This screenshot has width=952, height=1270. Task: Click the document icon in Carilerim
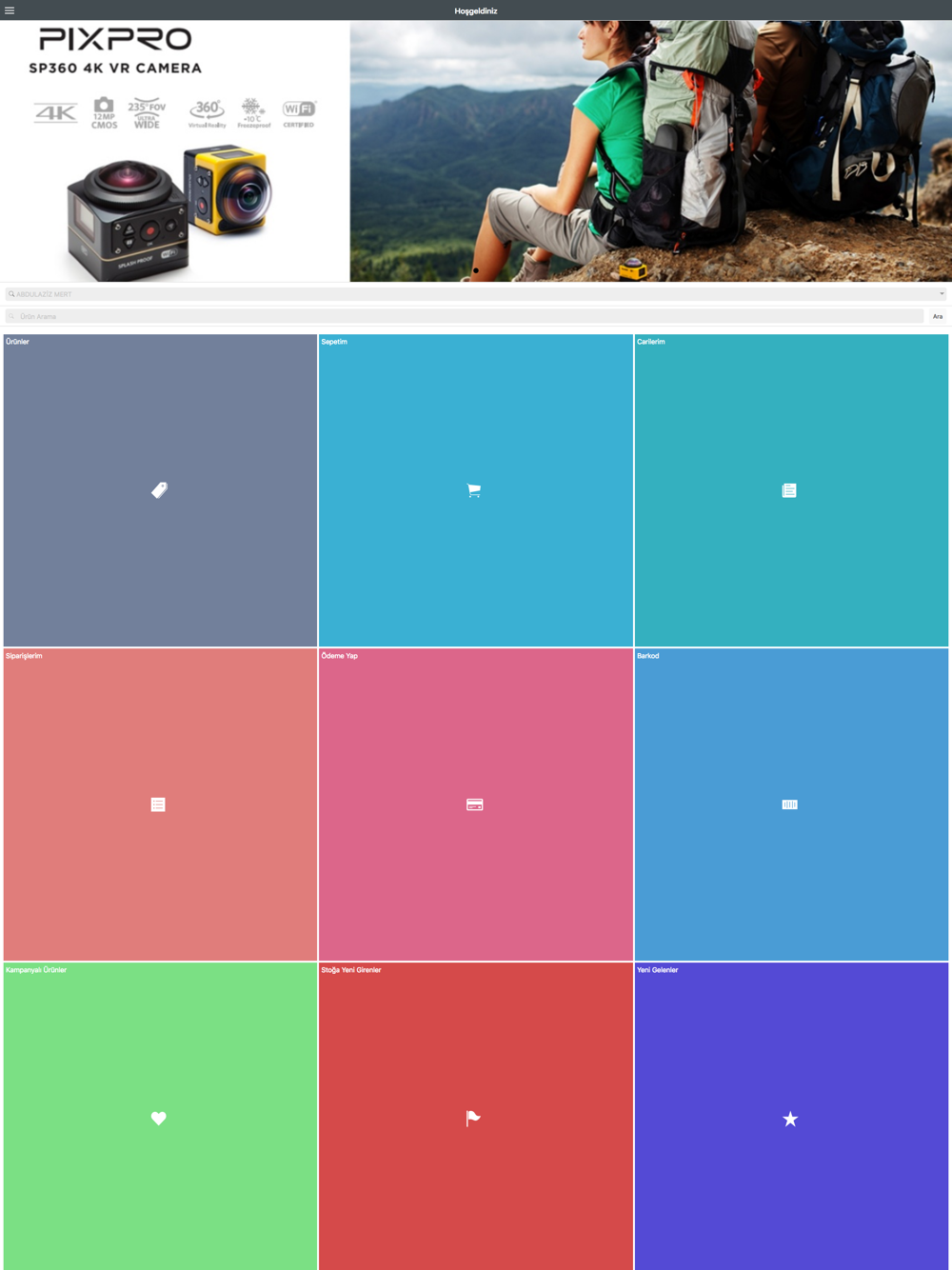point(789,490)
